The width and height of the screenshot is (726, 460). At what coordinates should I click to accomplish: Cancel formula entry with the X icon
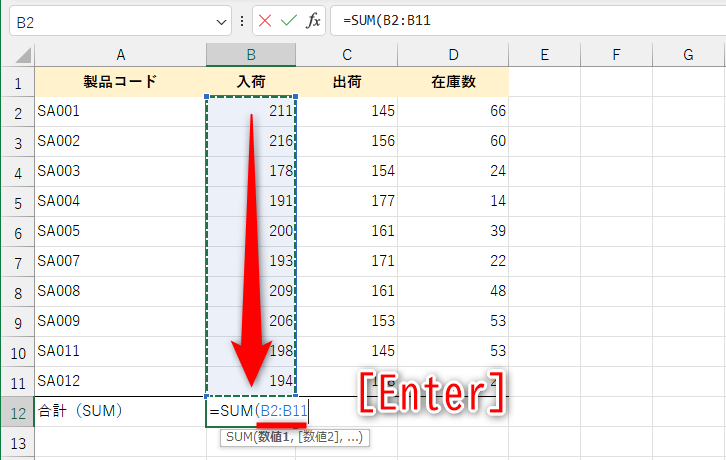pyautogui.click(x=265, y=20)
